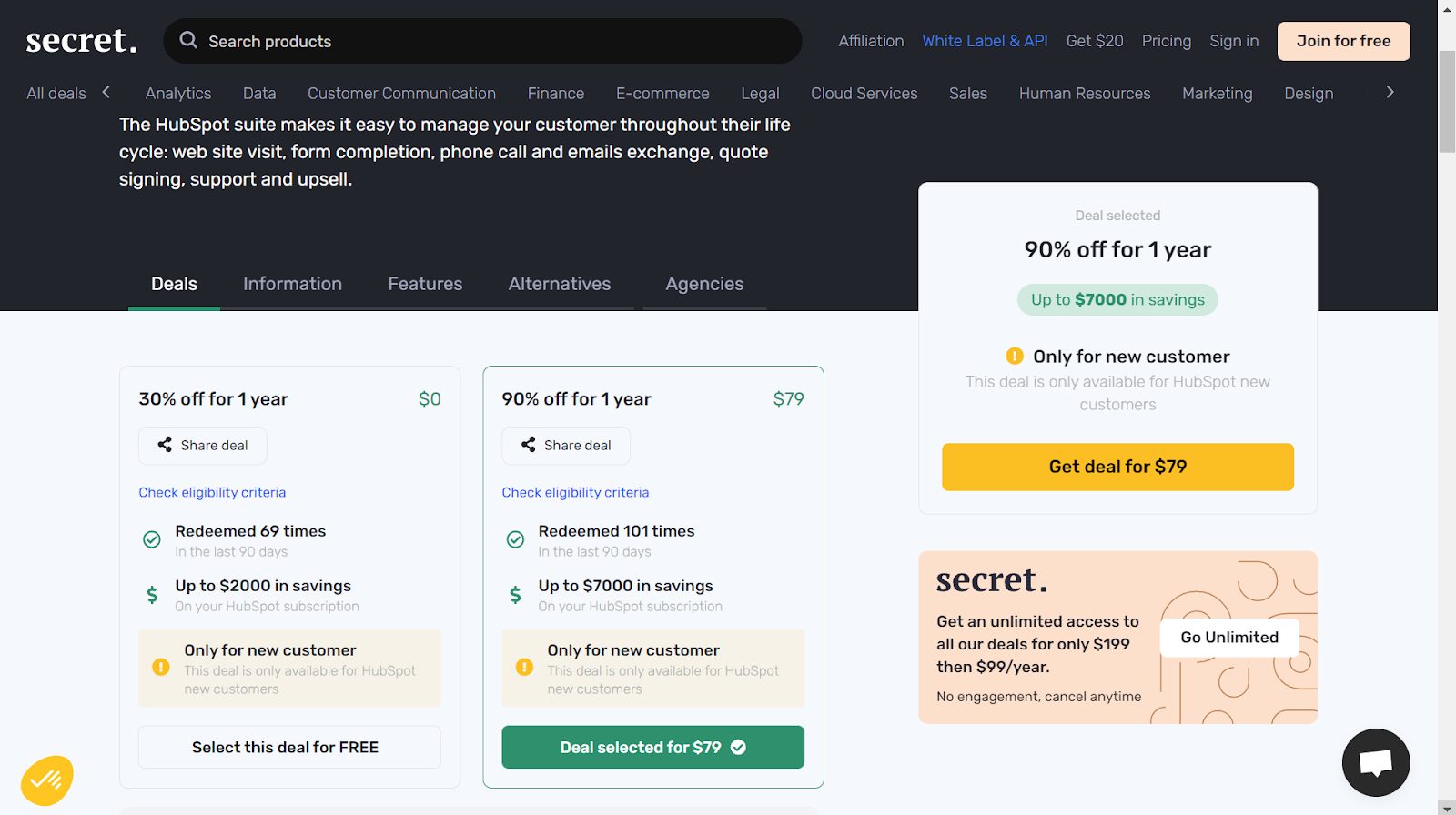Open the E-commerce category
Viewport: 1456px width, 815px height.
click(x=662, y=93)
